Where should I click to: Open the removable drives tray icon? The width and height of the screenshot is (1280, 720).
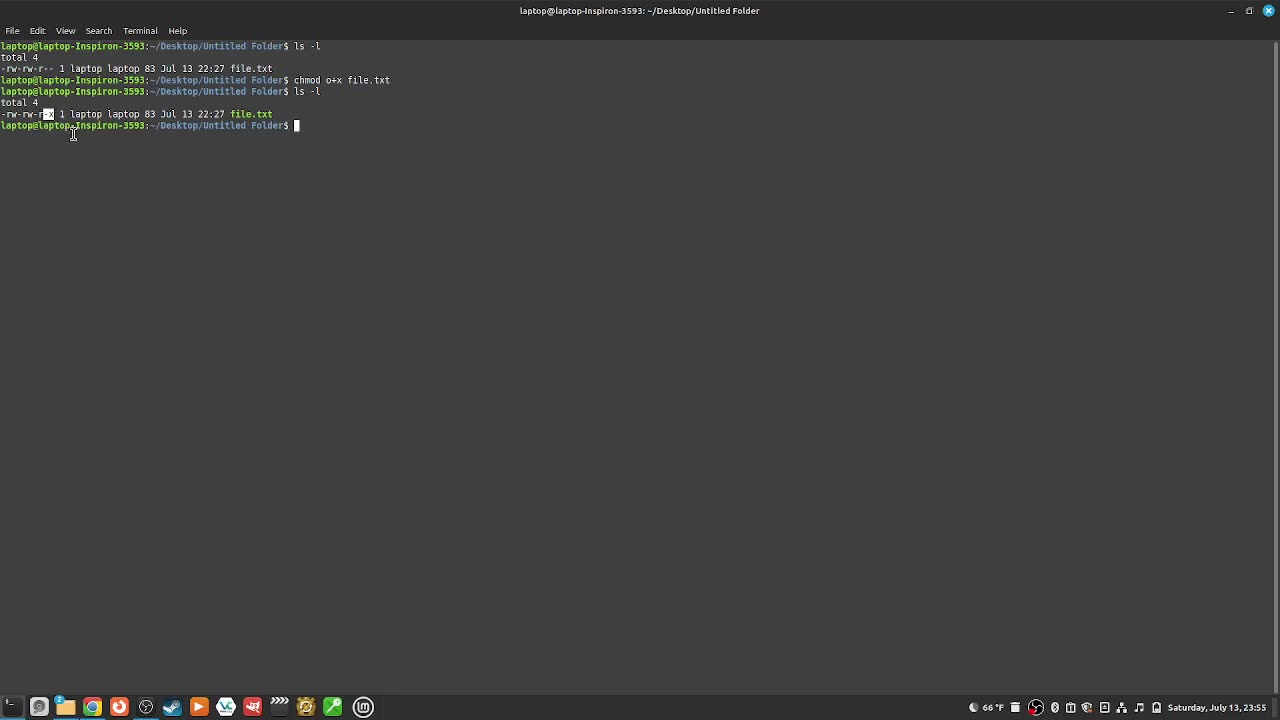1104,708
